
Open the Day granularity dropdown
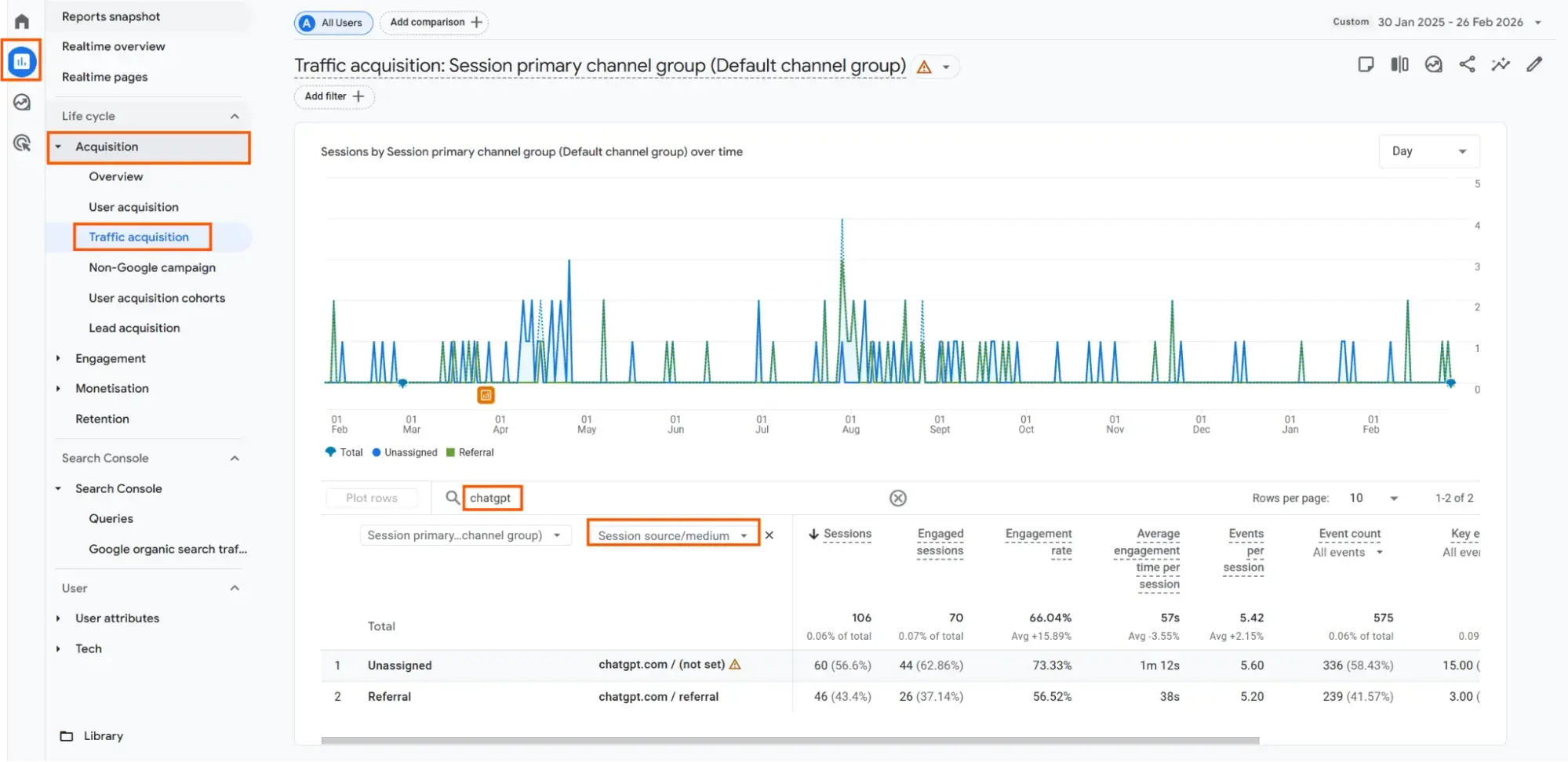pyautogui.click(x=1428, y=151)
